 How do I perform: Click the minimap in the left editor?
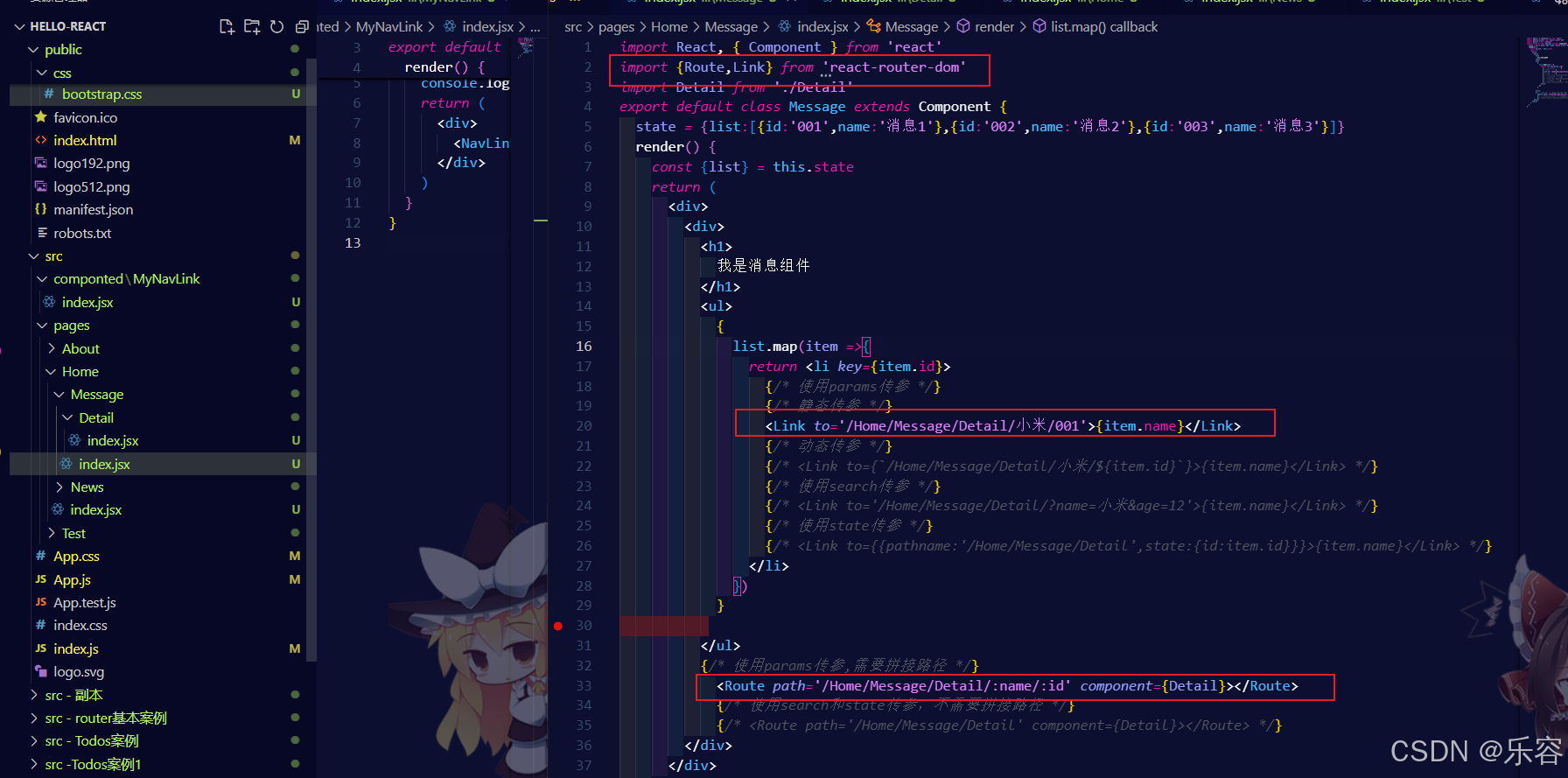[525, 49]
